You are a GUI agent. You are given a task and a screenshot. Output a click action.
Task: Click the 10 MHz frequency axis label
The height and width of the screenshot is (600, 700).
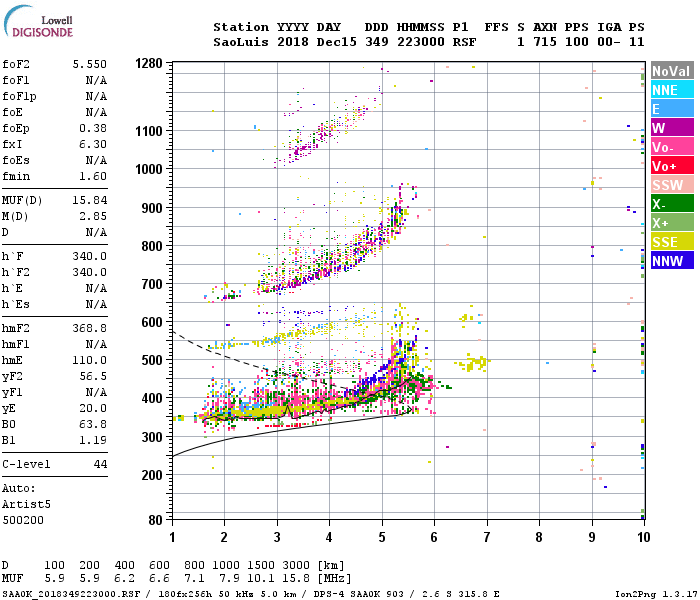point(643,537)
